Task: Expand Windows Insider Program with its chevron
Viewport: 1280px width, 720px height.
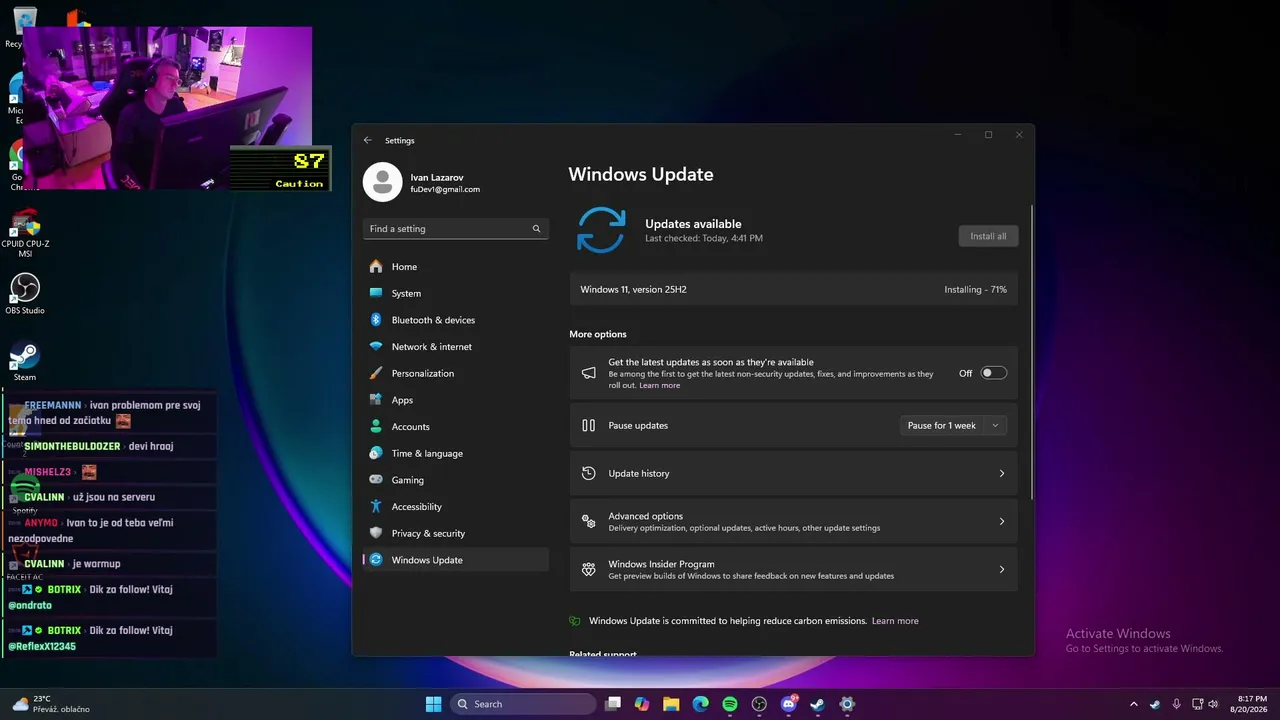Action: (x=1001, y=570)
